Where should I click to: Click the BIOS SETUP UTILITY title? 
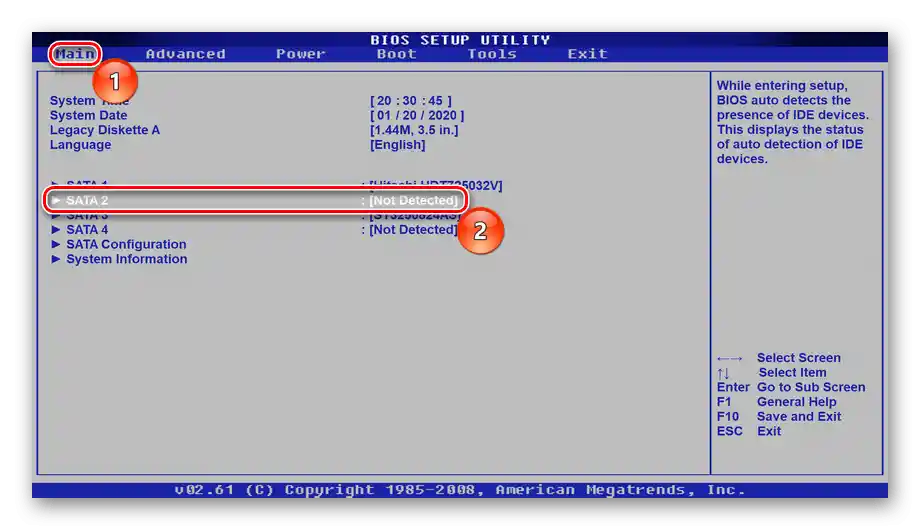pos(460,40)
